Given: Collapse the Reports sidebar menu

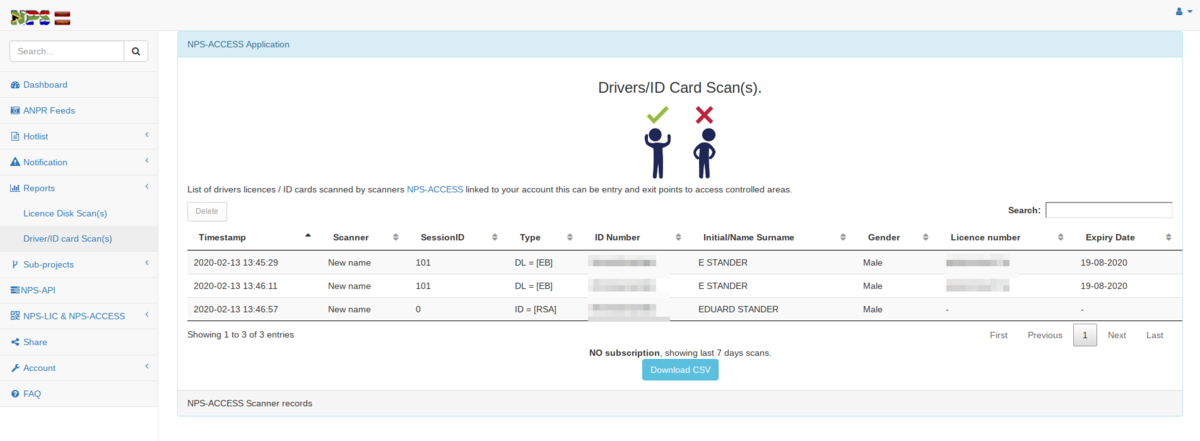Looking at the screenshot, I should pos(38,188).
